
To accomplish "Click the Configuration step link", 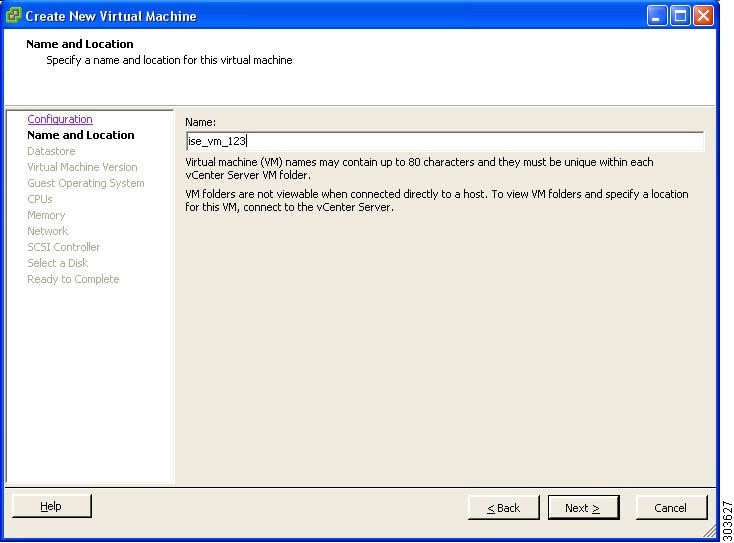I will (60, 119).
